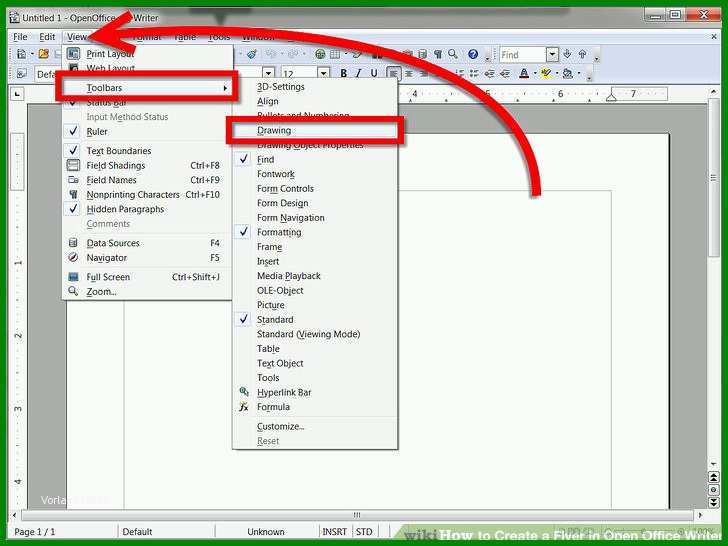Click the Zoom magnifier toolbar icon
Screen dimensions: 728x546
pos(453,54)
